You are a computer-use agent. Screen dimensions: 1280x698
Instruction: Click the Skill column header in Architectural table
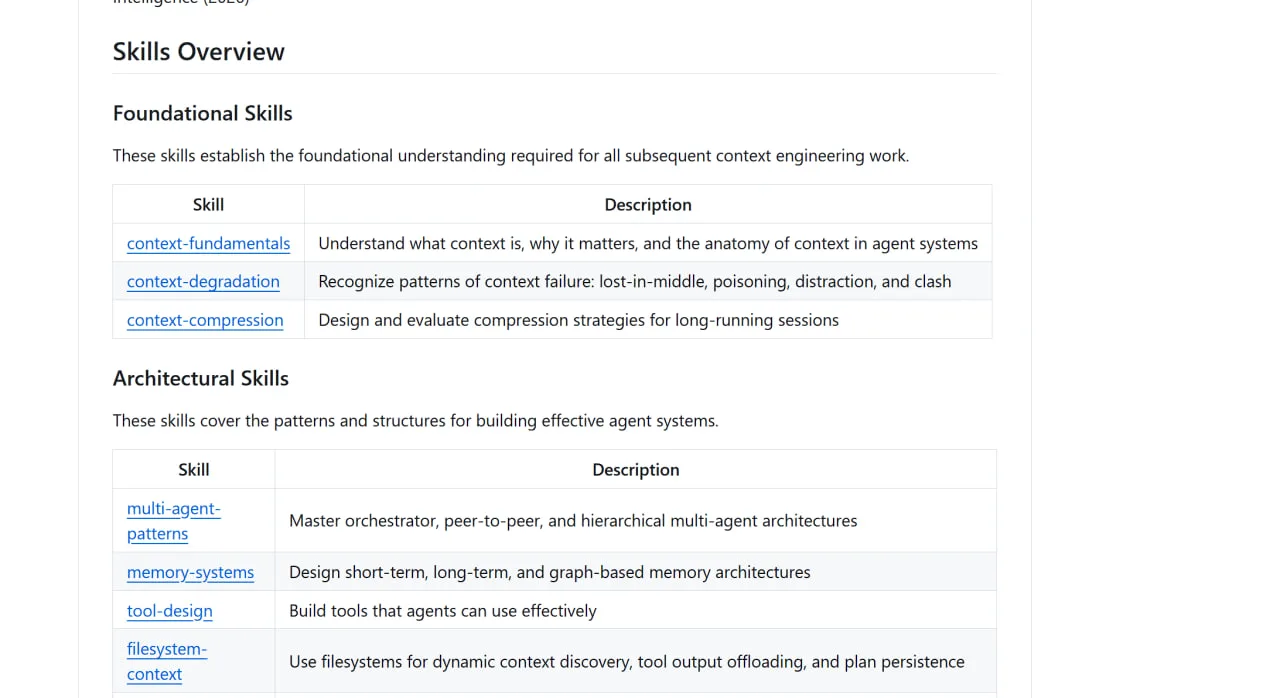pos(194,469)
